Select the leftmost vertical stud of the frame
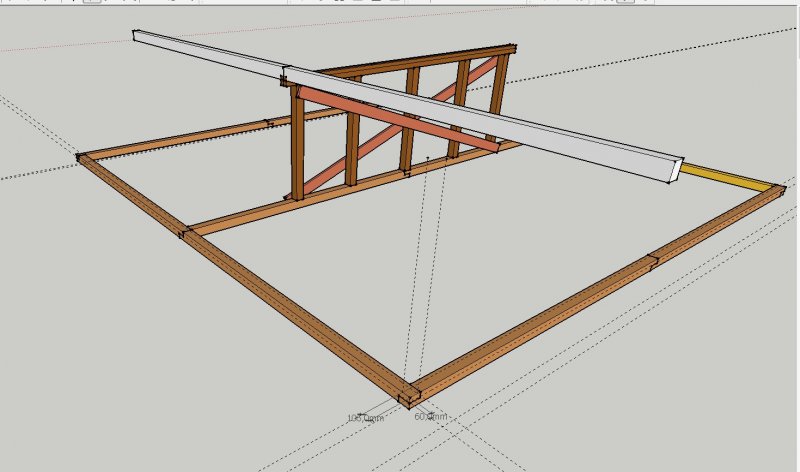 pos(297,142)
